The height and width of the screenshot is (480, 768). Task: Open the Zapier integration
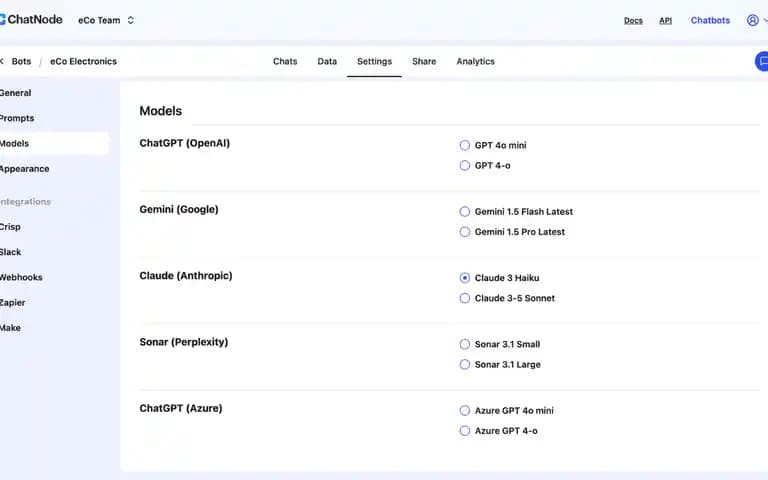[13, 303]
